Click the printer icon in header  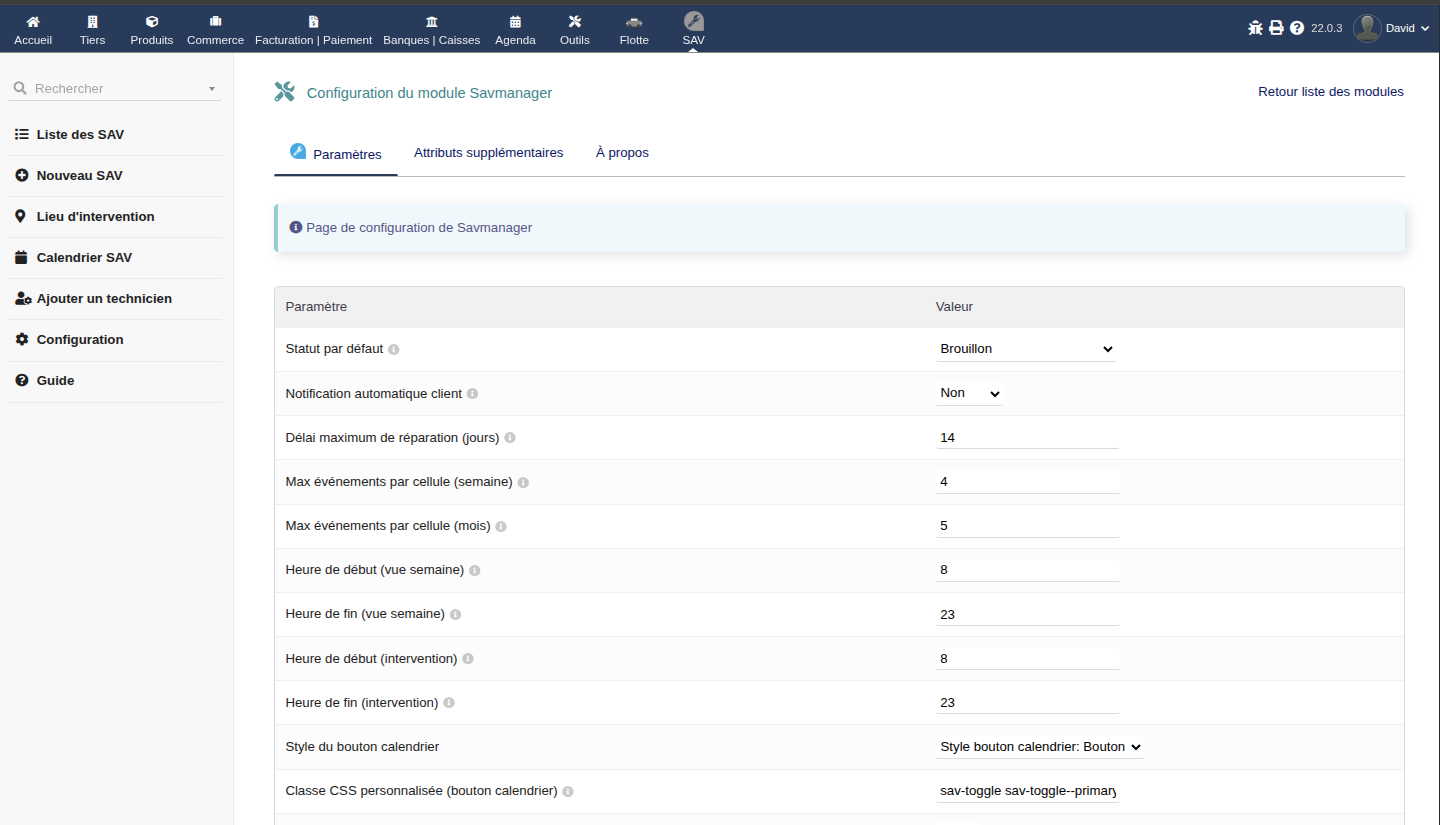pos(1276,28)
